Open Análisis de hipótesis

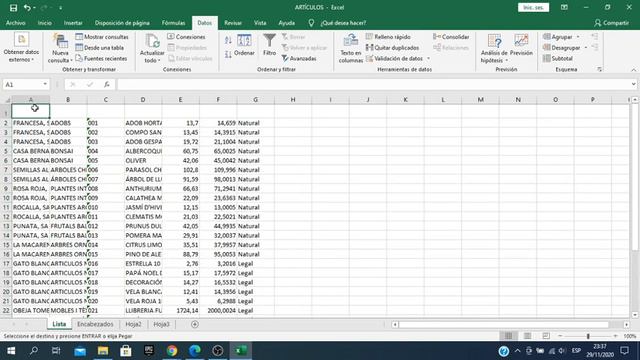click(x=494, y=49)
